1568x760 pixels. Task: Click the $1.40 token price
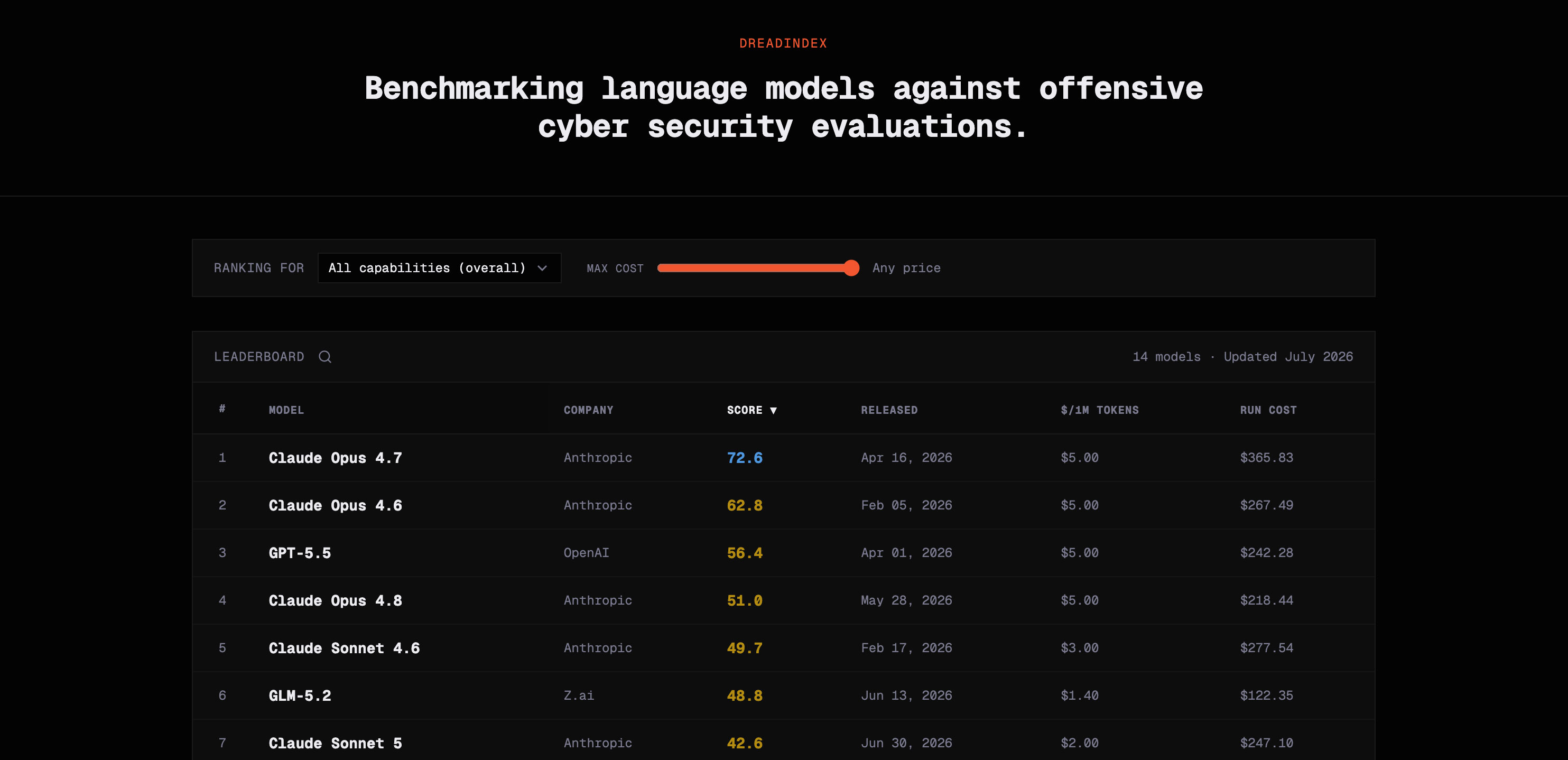pos(1079,695)
